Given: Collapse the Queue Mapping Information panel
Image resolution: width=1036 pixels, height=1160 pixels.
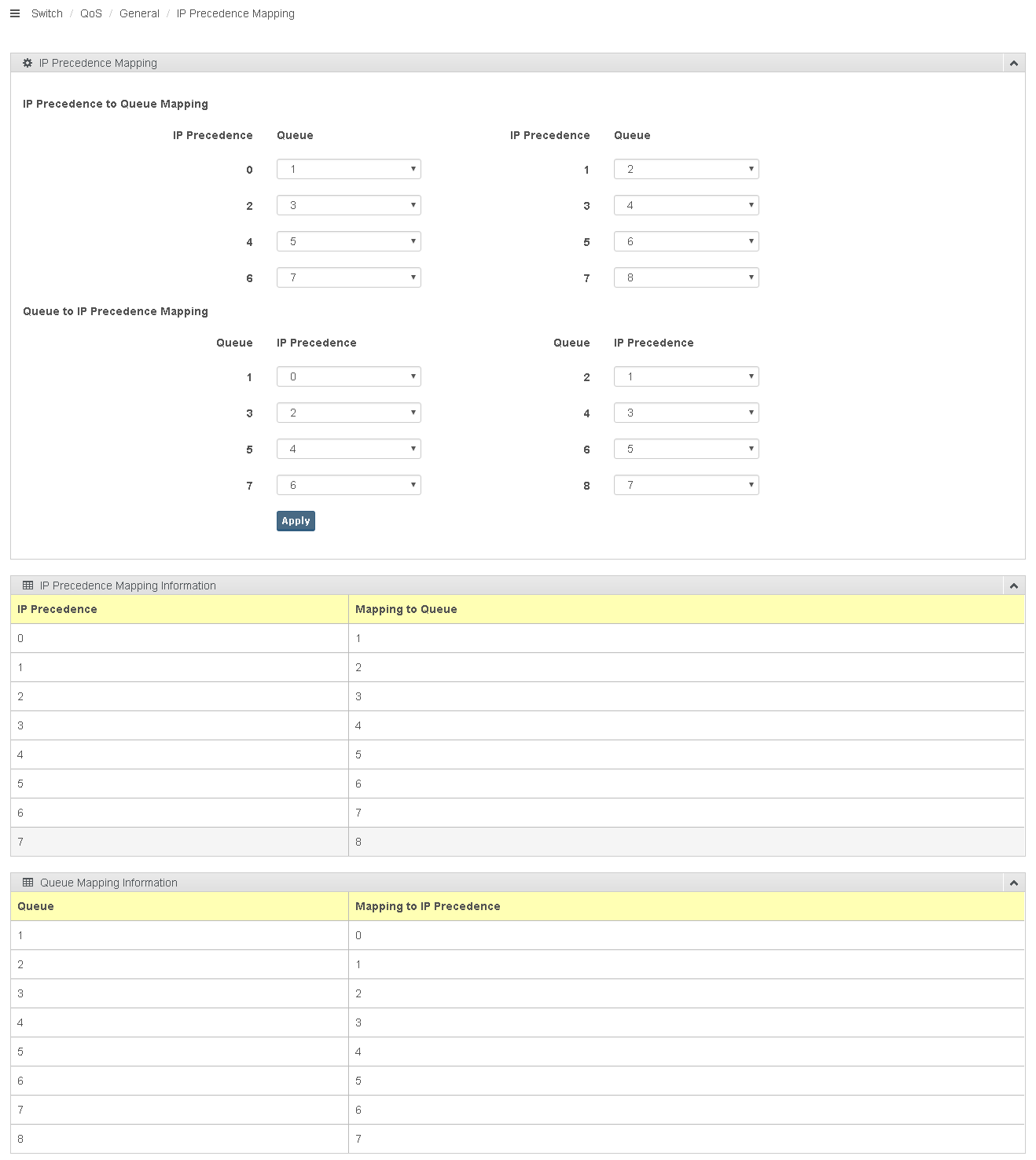Looking at the screenshot, I should pyautogui.click(x=1014, y=883).
